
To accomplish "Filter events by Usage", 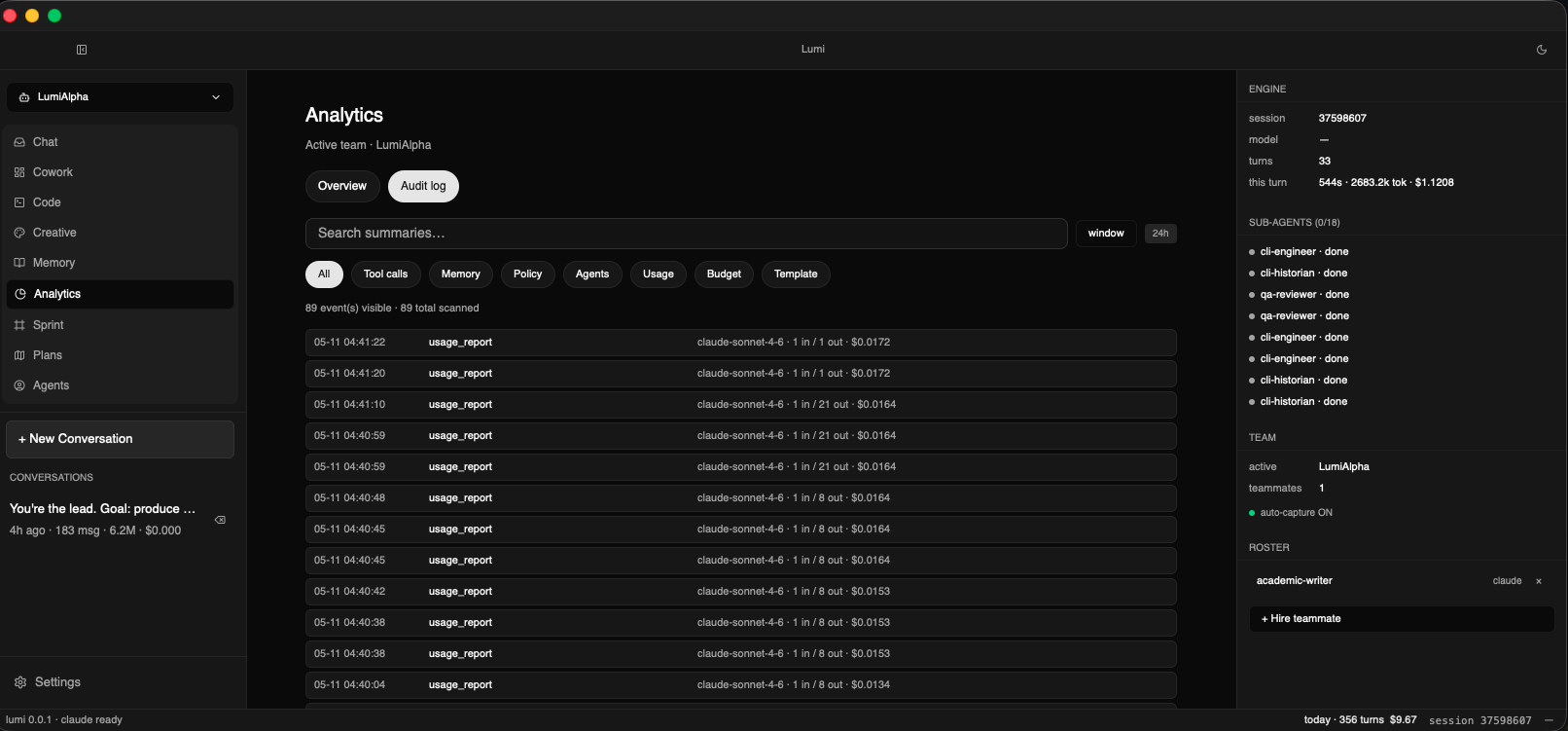I will click(x=659, y=274).
